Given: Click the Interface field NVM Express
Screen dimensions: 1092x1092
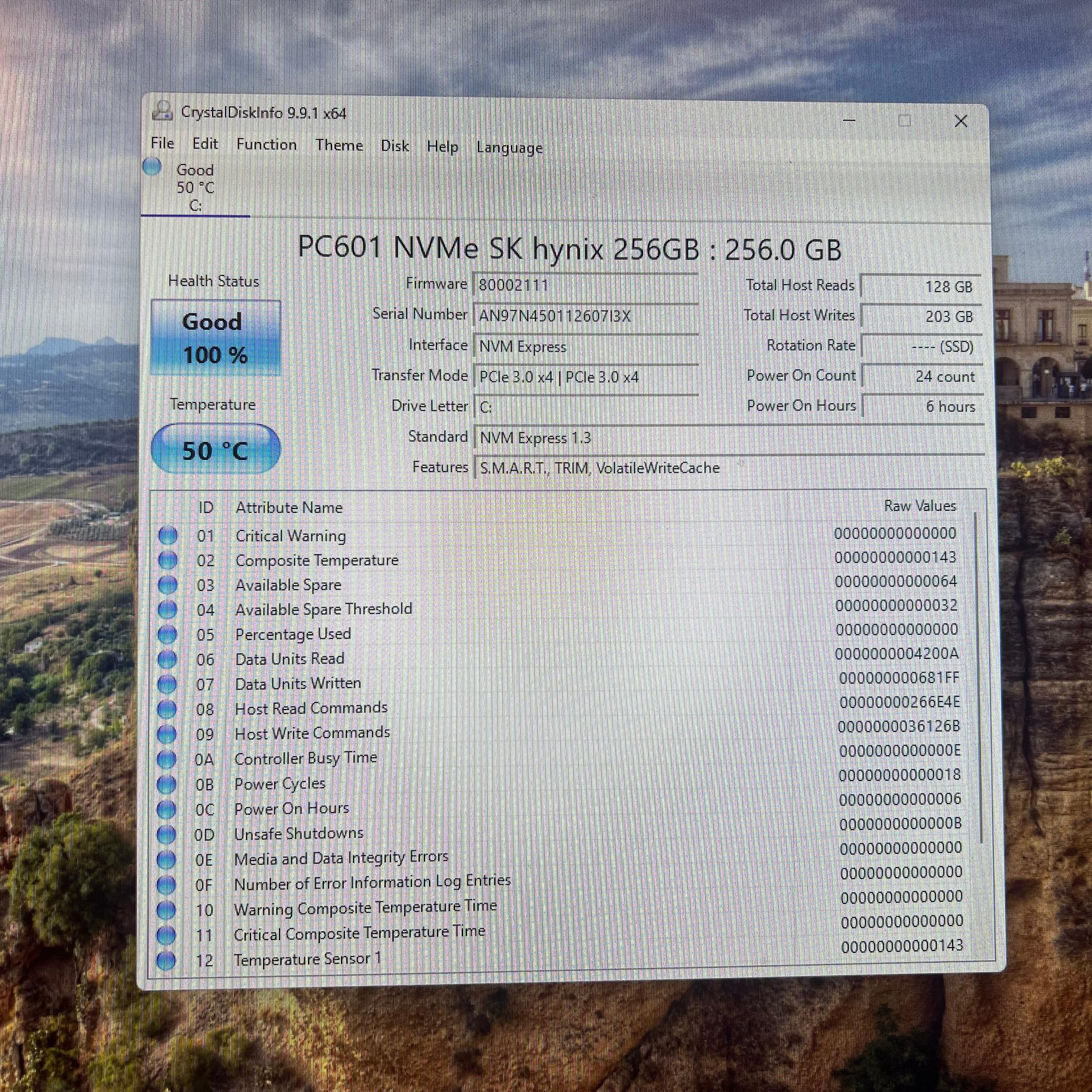Looking at the screenshot, I should [x=586, y=346].
